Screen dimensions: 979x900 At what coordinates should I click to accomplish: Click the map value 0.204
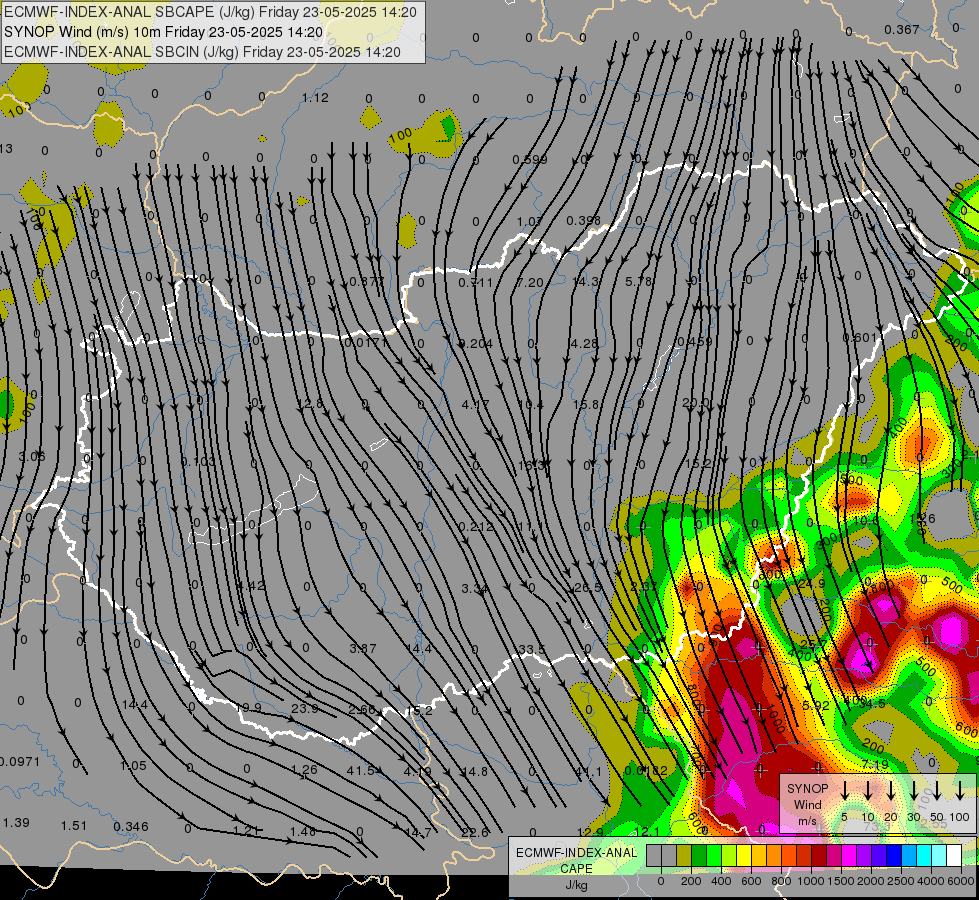click(x=476, y=344)
